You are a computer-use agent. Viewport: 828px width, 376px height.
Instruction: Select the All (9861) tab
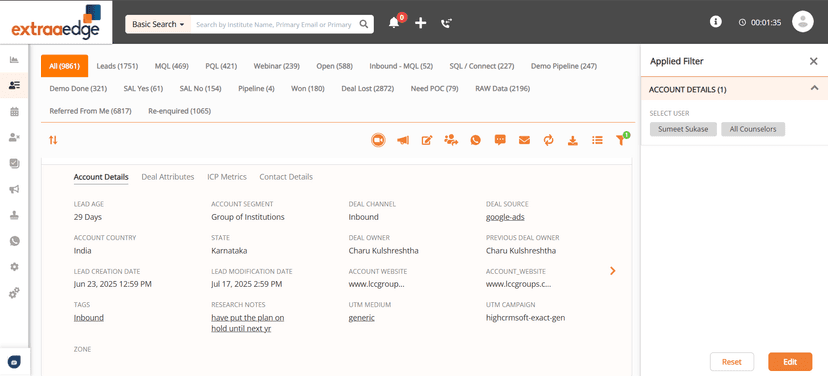64,66
